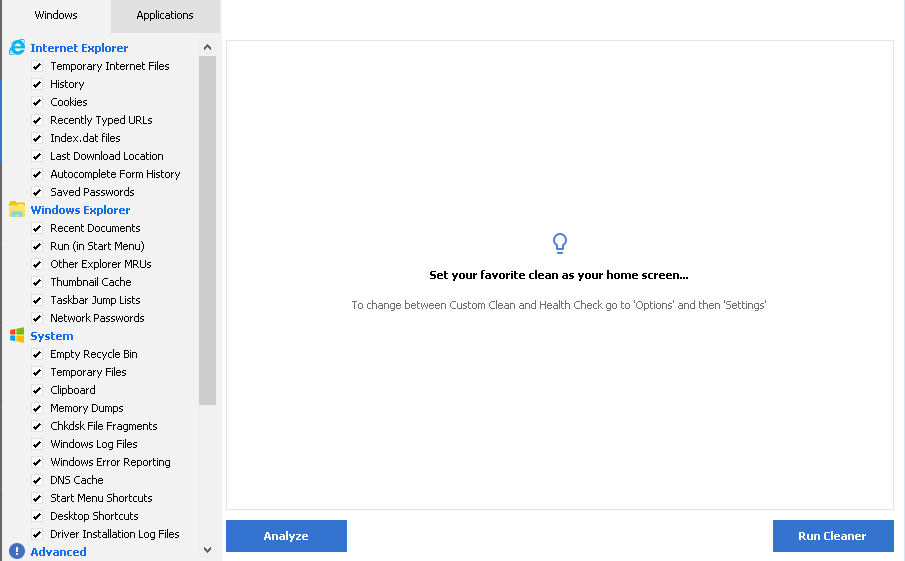This screenshot has width=905, height=561.
Task: Click the scroll down arrow of the list
Action: (208, 550)
